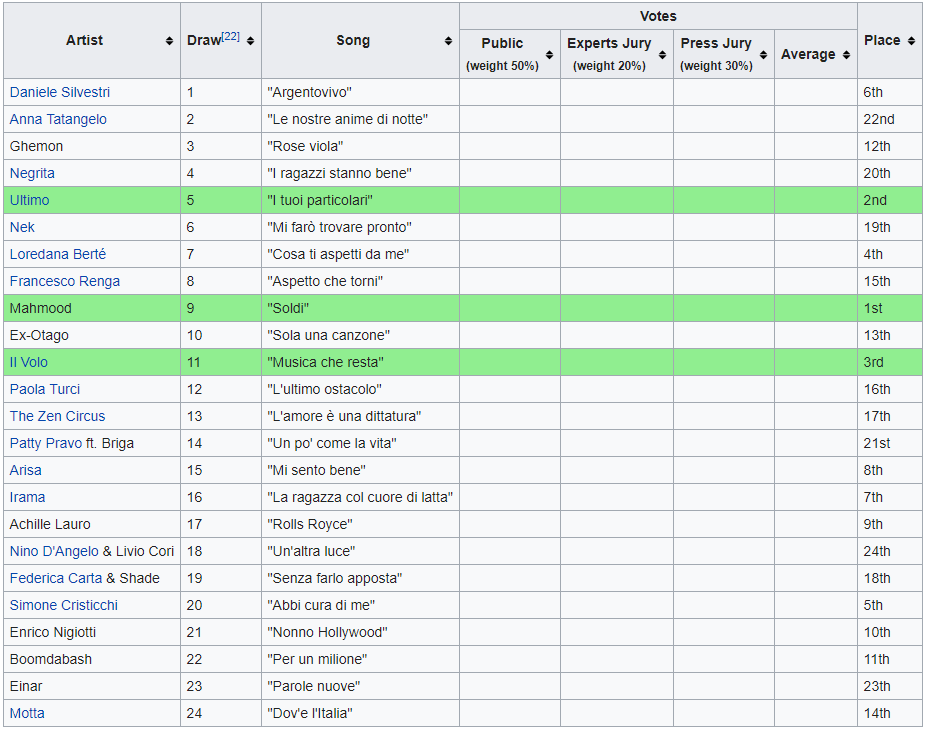Follow the Ultimo link in green row
The height and width of the screenshot is (729, 926).
[x=29, y=200]
